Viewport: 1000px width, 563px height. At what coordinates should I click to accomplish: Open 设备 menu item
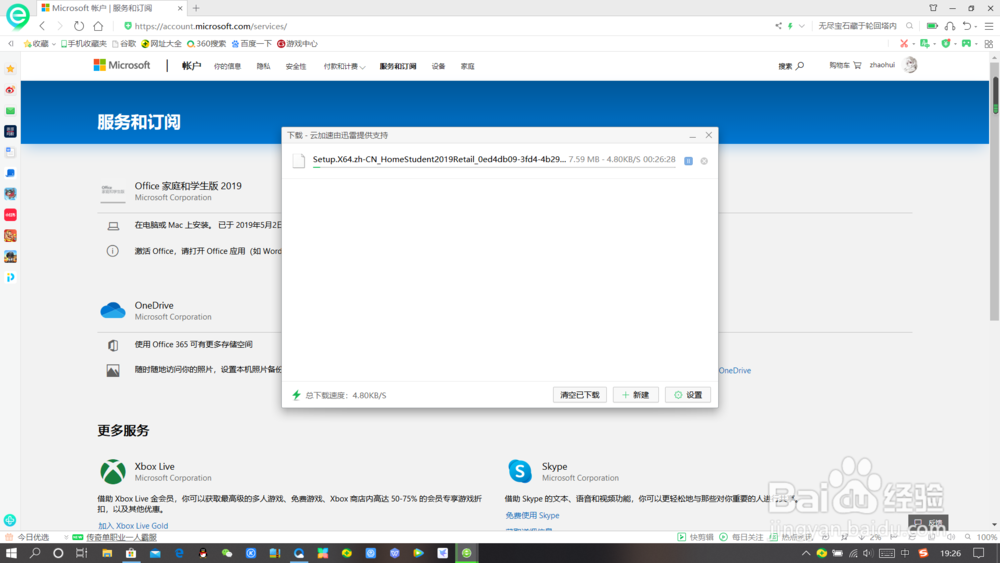(438, 66)
